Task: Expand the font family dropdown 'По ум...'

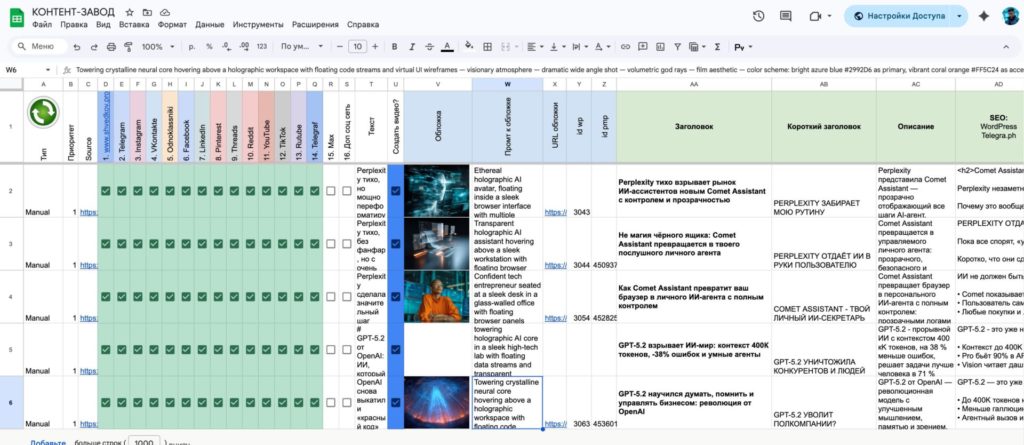Action: coord(302,47)
